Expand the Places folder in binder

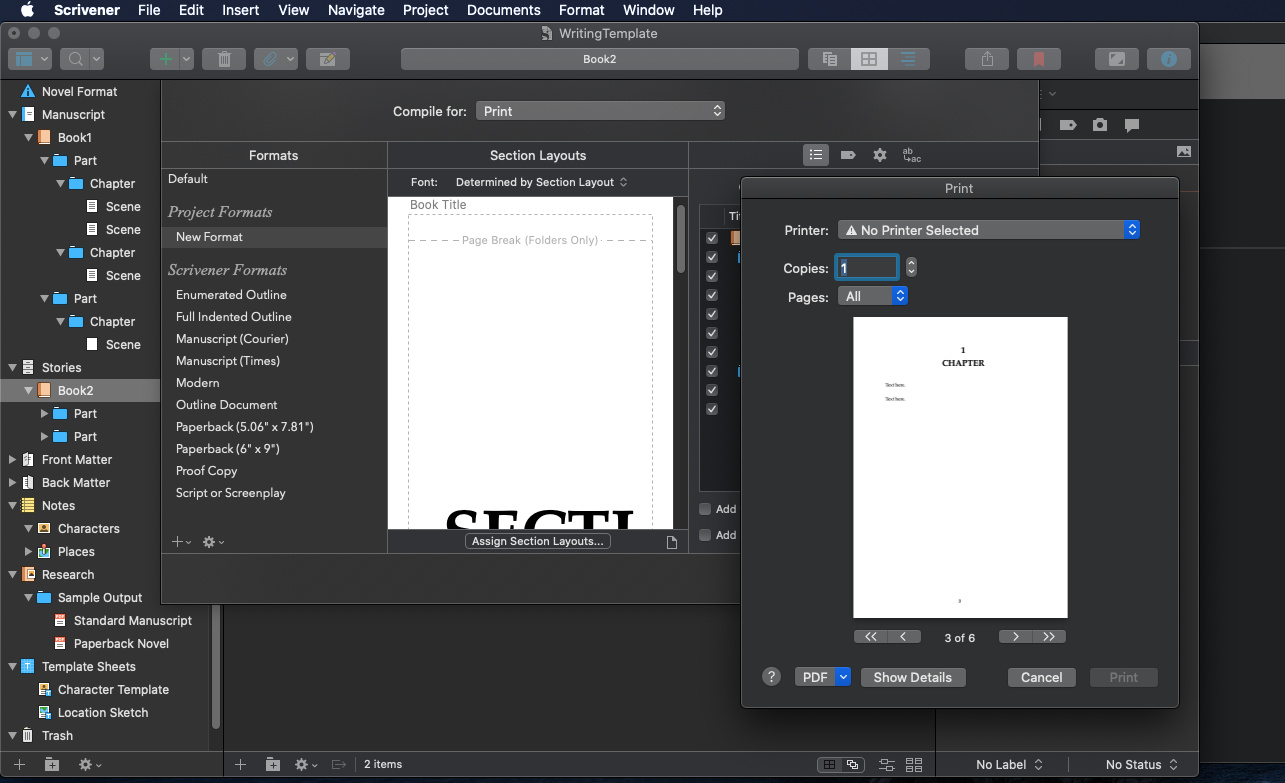(28, 552)
